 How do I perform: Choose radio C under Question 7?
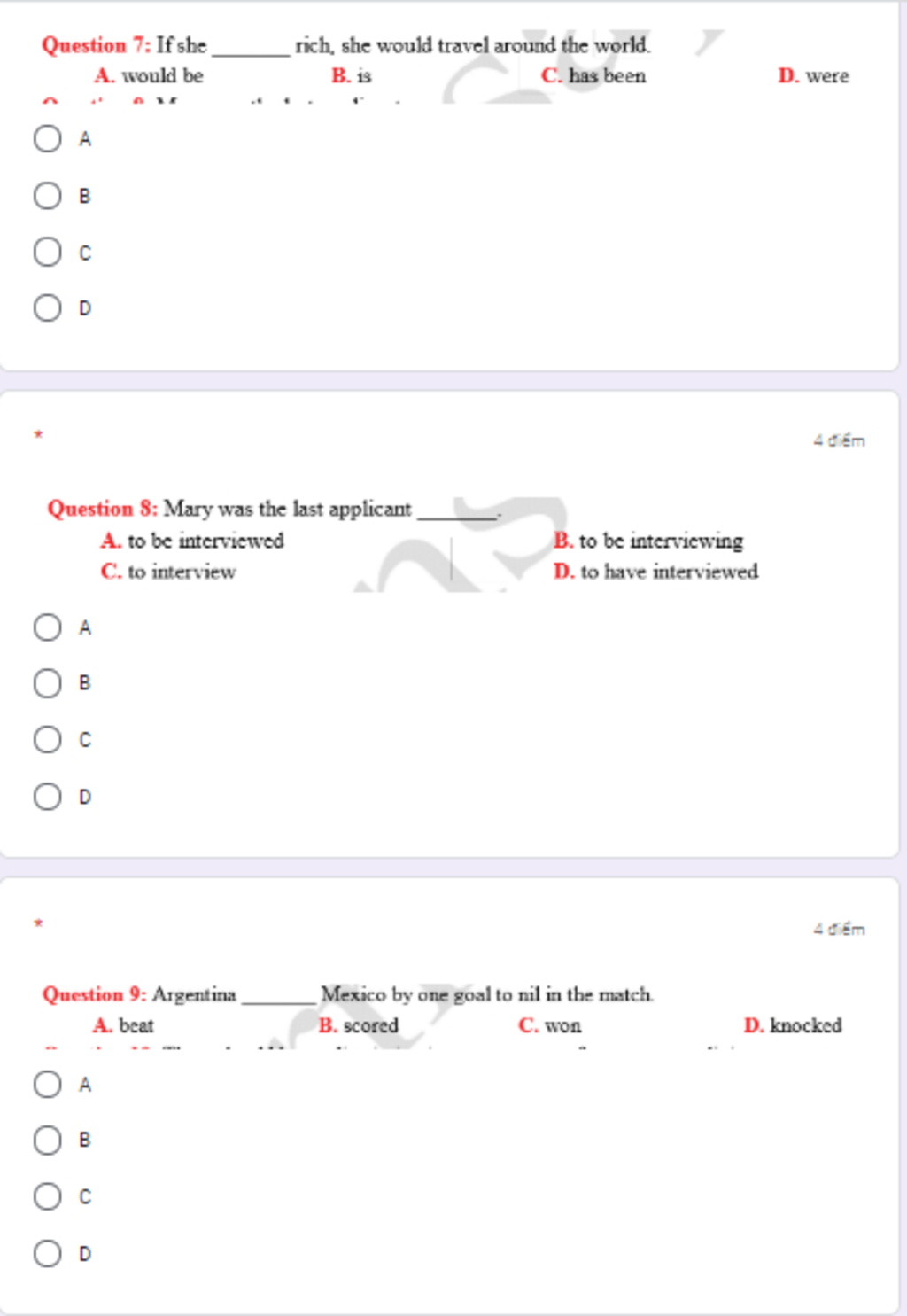pos(48,252)
